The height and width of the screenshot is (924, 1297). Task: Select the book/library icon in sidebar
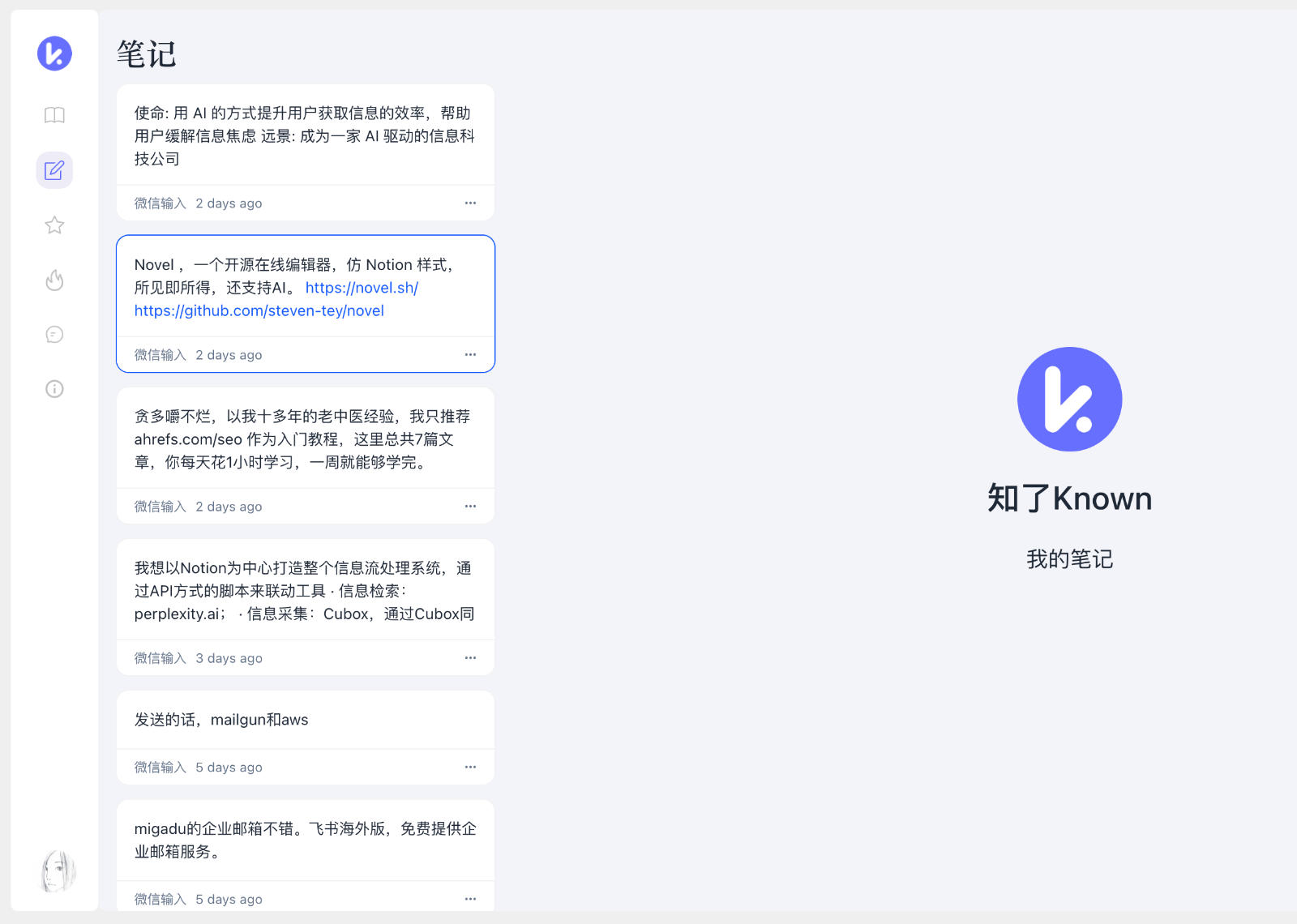(54, 115)
